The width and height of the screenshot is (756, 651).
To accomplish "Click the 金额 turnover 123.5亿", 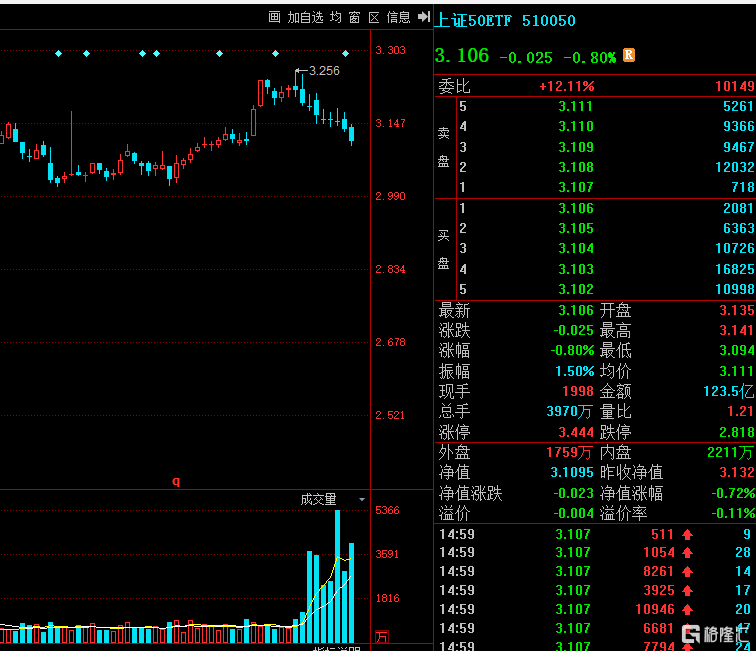I will 729,391.
